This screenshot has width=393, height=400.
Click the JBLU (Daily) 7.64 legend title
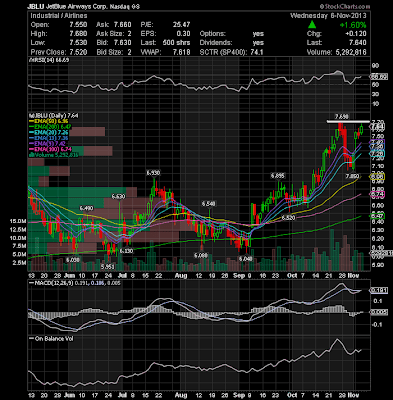click(54, 116)
